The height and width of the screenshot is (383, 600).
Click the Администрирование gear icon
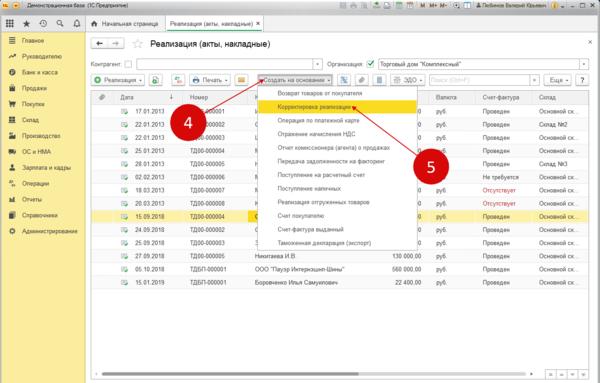(12, 231)
